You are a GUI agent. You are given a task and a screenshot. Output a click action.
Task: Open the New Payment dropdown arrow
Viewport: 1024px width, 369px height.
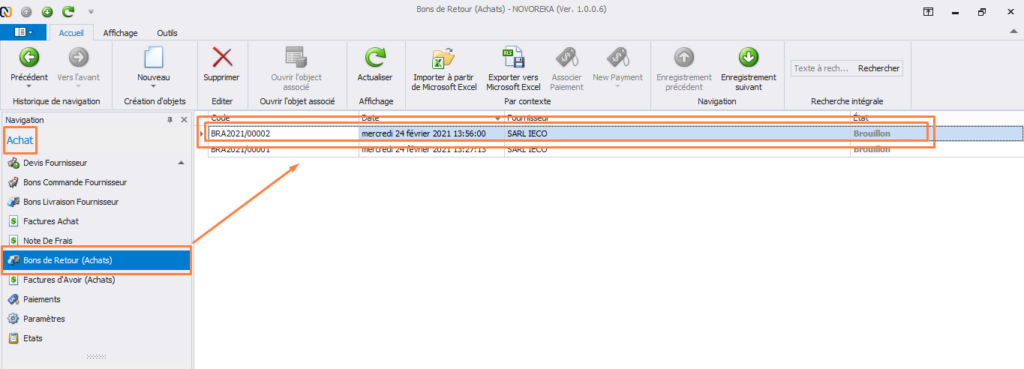(617, 86)
